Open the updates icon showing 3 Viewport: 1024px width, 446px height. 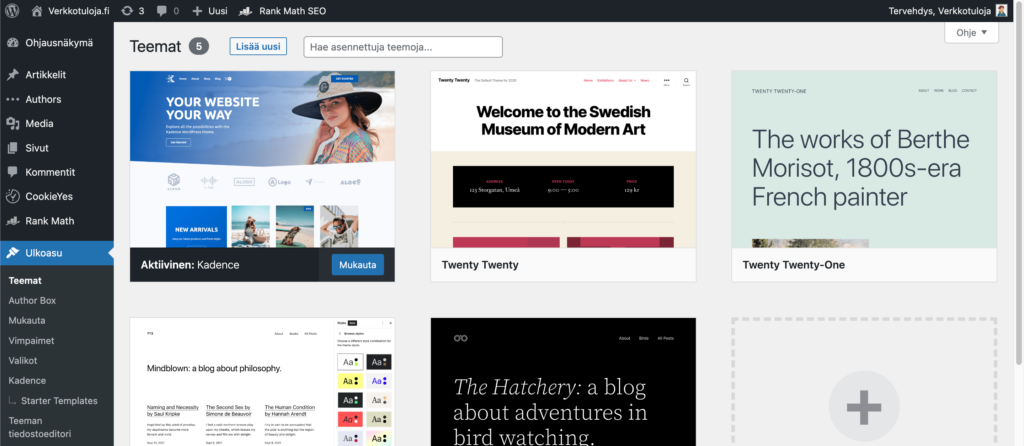click(x=127, y=10)
